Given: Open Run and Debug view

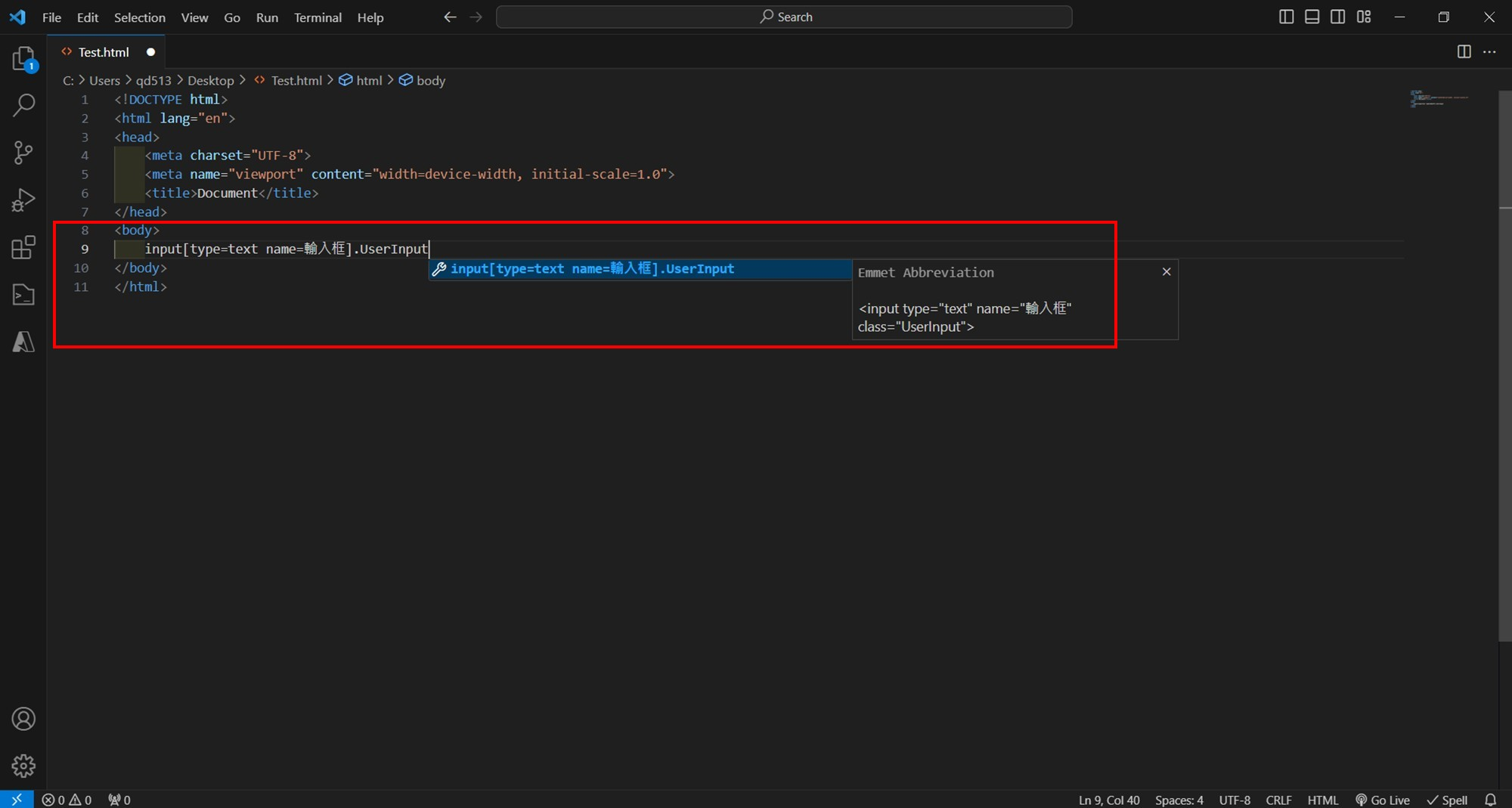Looking at the screenshot, I should coord(23,200).
